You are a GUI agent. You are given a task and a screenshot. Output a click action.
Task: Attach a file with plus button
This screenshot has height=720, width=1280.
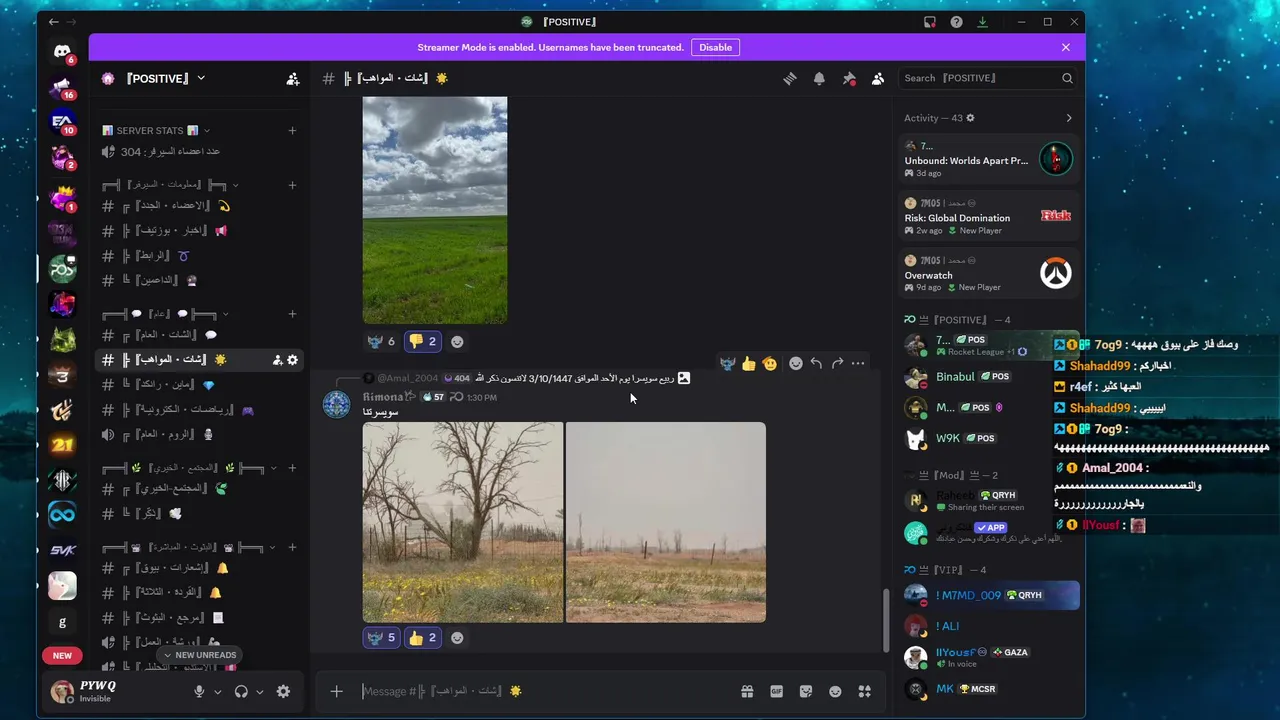point(336,691)
